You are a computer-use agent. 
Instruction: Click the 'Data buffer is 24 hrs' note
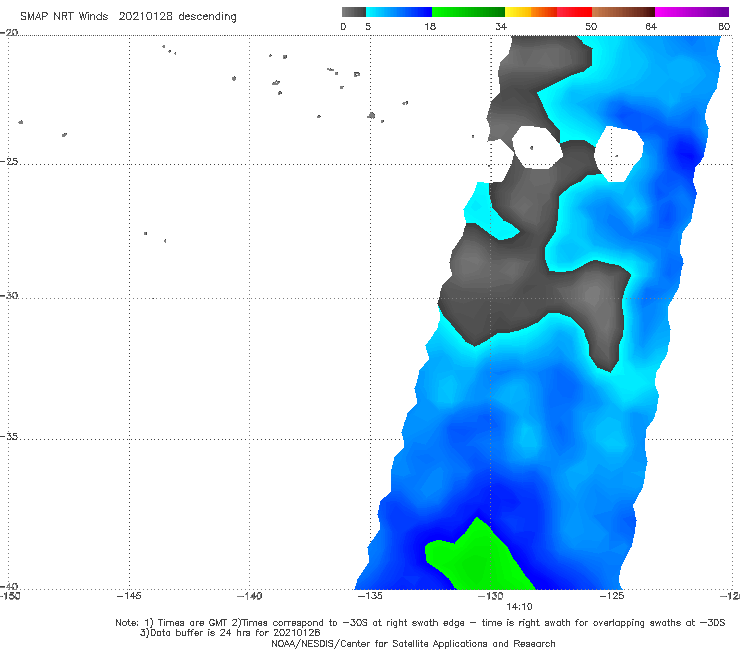[230, 633]
